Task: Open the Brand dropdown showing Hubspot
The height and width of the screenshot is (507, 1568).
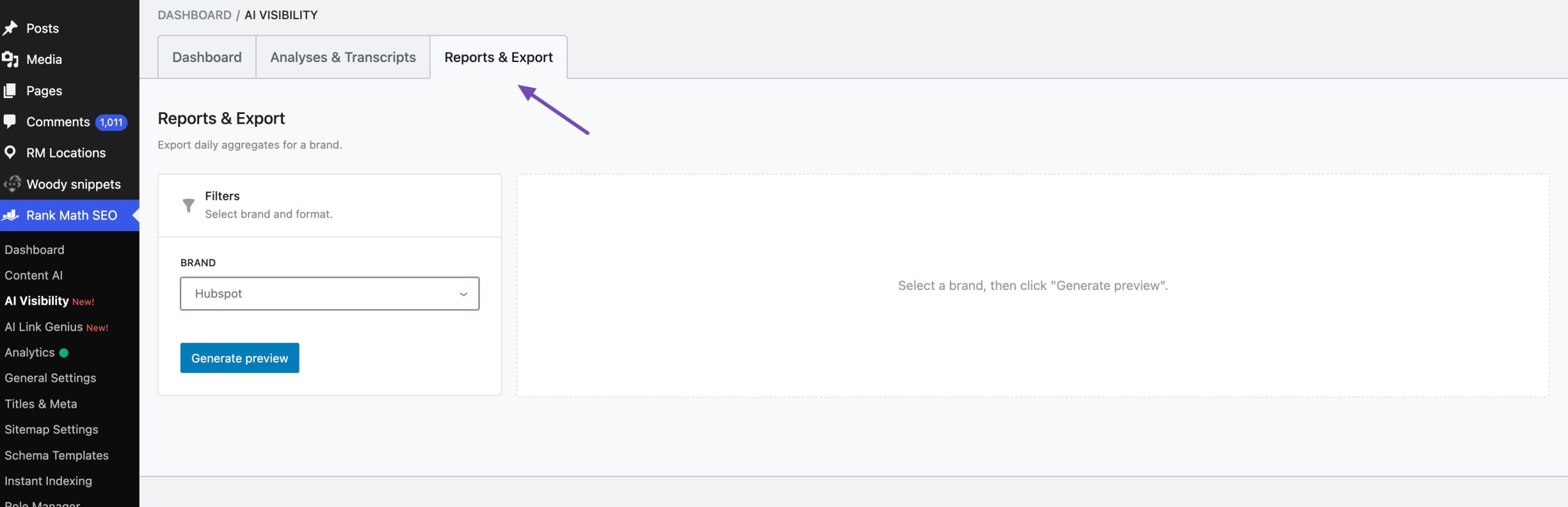Action: pyautogui.click(x=330, y=294)
